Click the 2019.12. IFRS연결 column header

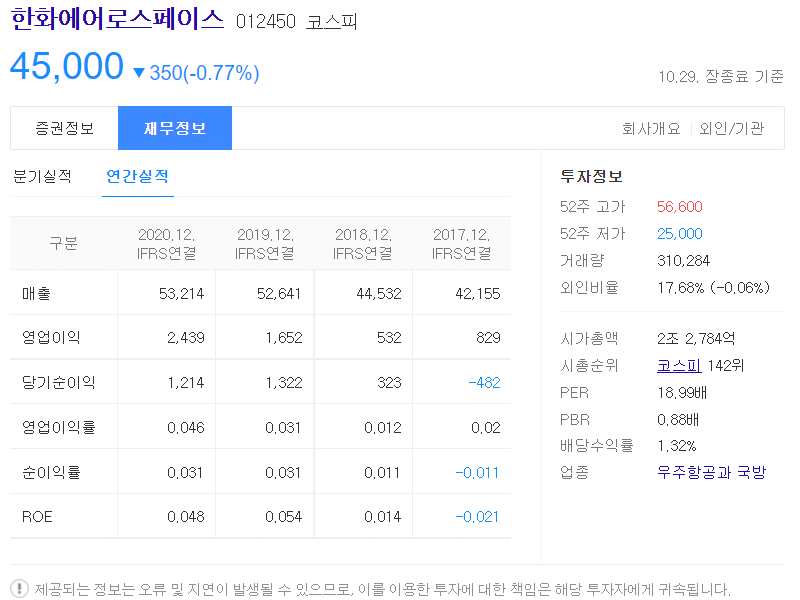(264, 243)
